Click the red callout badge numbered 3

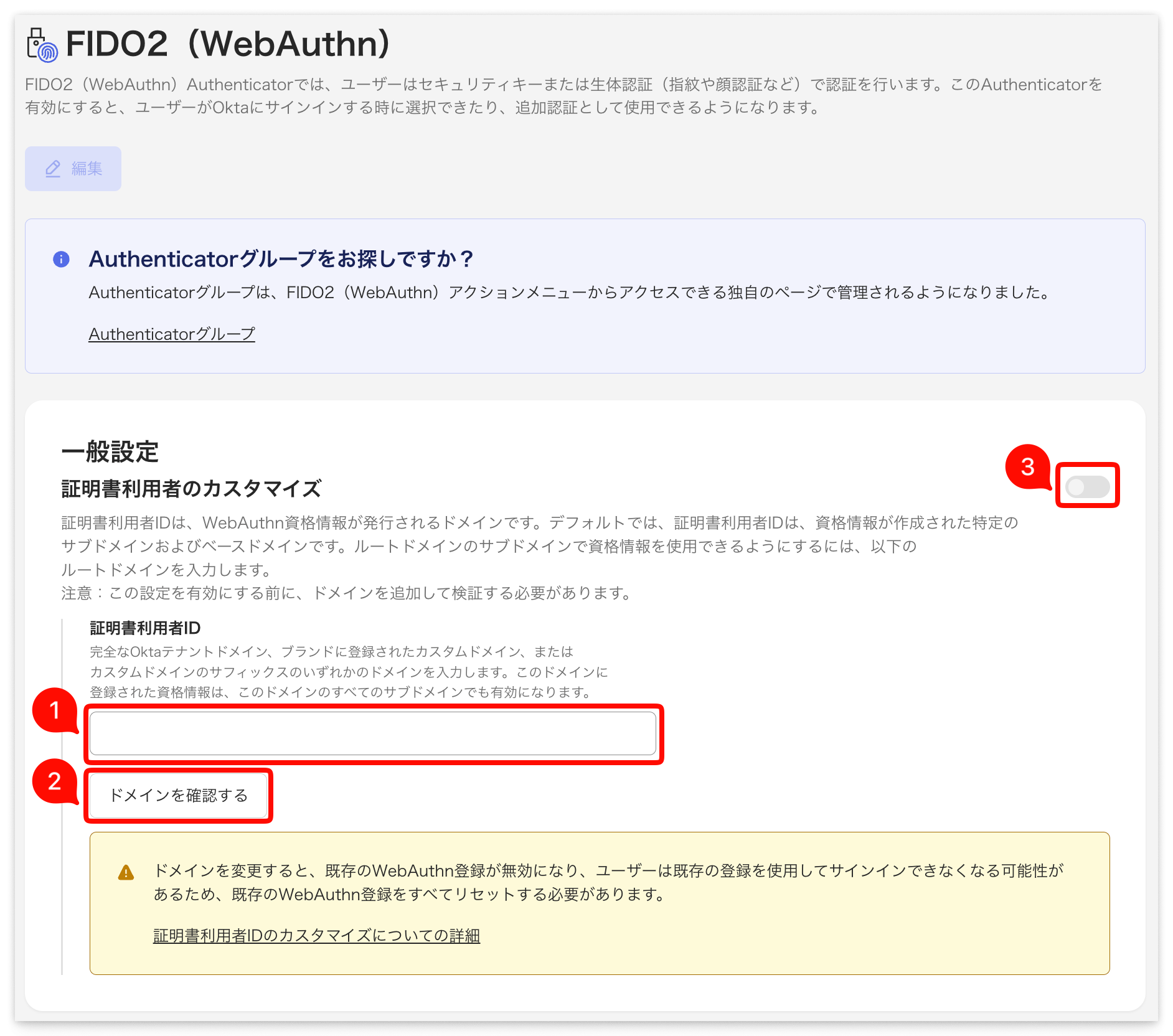click(1029, 468)
